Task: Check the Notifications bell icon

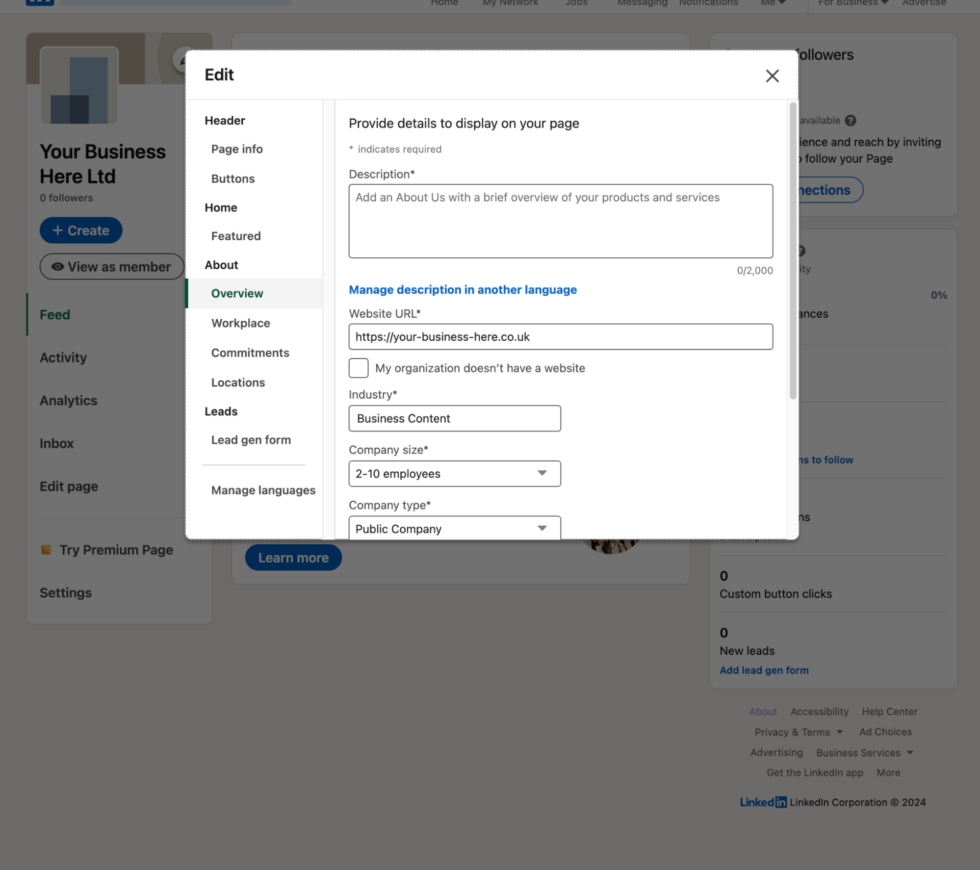Action: click(x=708, y=2)
